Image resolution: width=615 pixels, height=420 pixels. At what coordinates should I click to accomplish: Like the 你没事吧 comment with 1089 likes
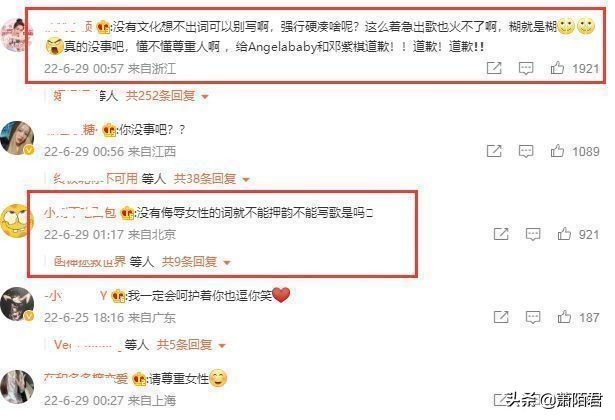pos(557,151)
